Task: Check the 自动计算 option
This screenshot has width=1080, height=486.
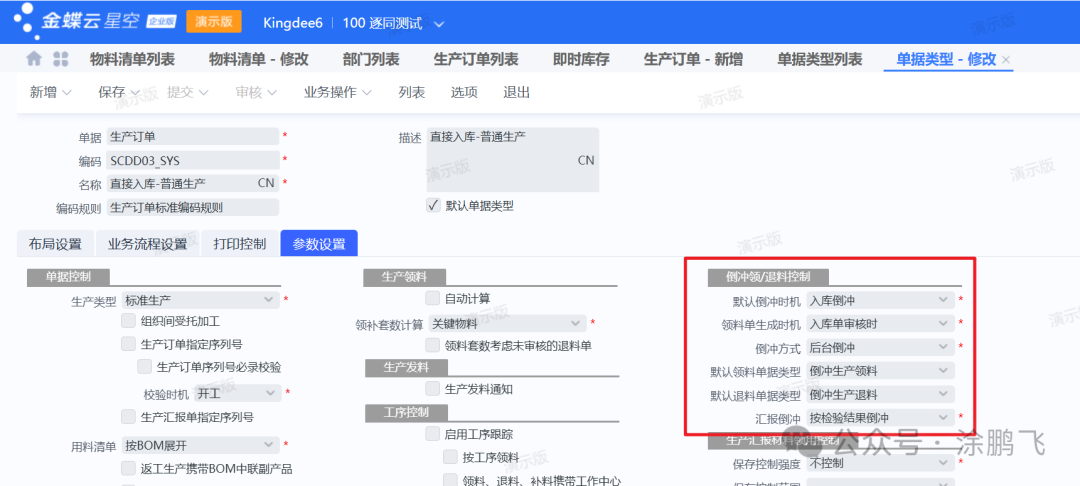Action: (x=433, y=298)
